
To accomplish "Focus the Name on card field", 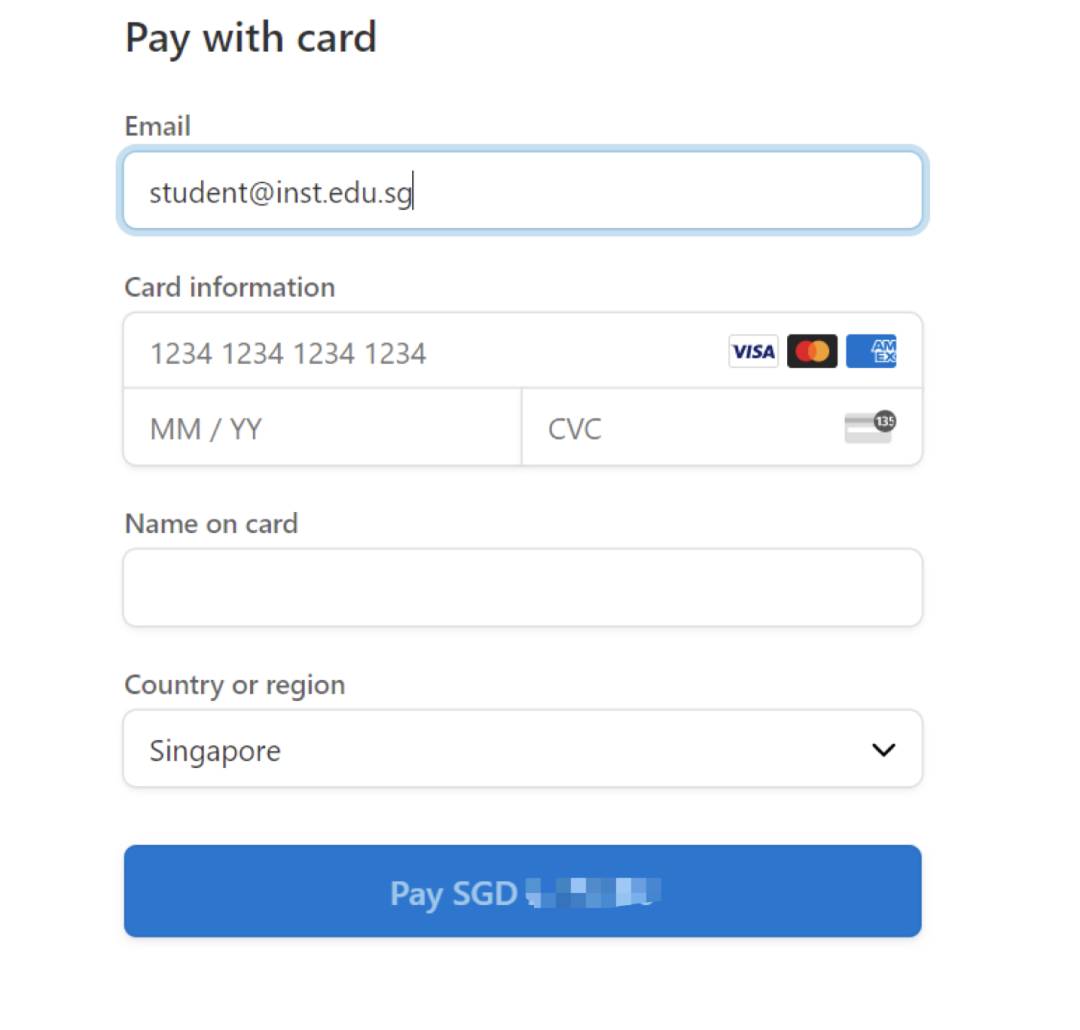I will point(523,588).
